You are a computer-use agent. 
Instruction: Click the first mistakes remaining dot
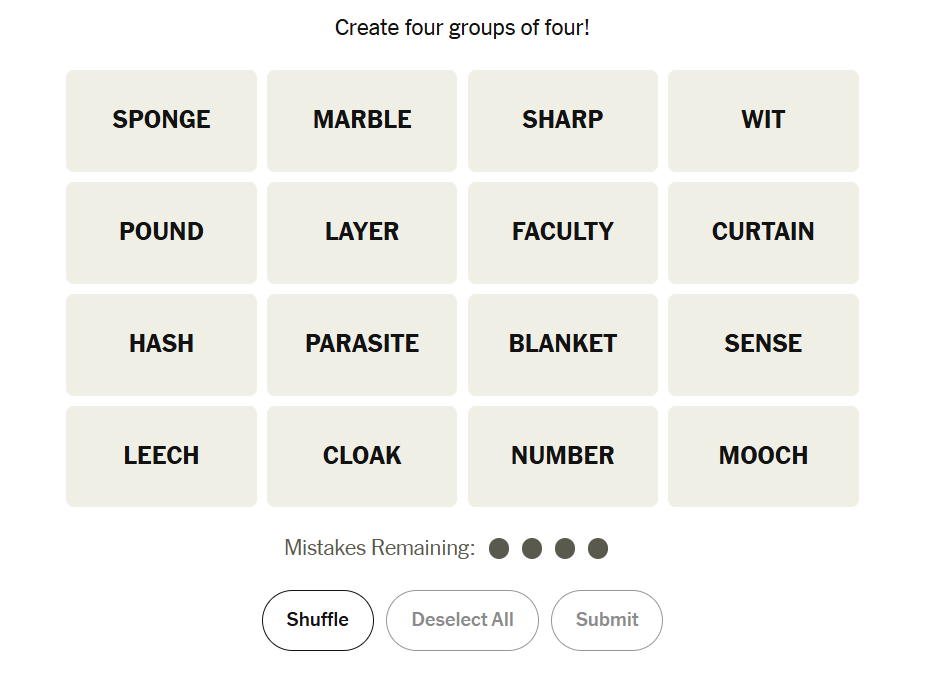click(499, 548)
